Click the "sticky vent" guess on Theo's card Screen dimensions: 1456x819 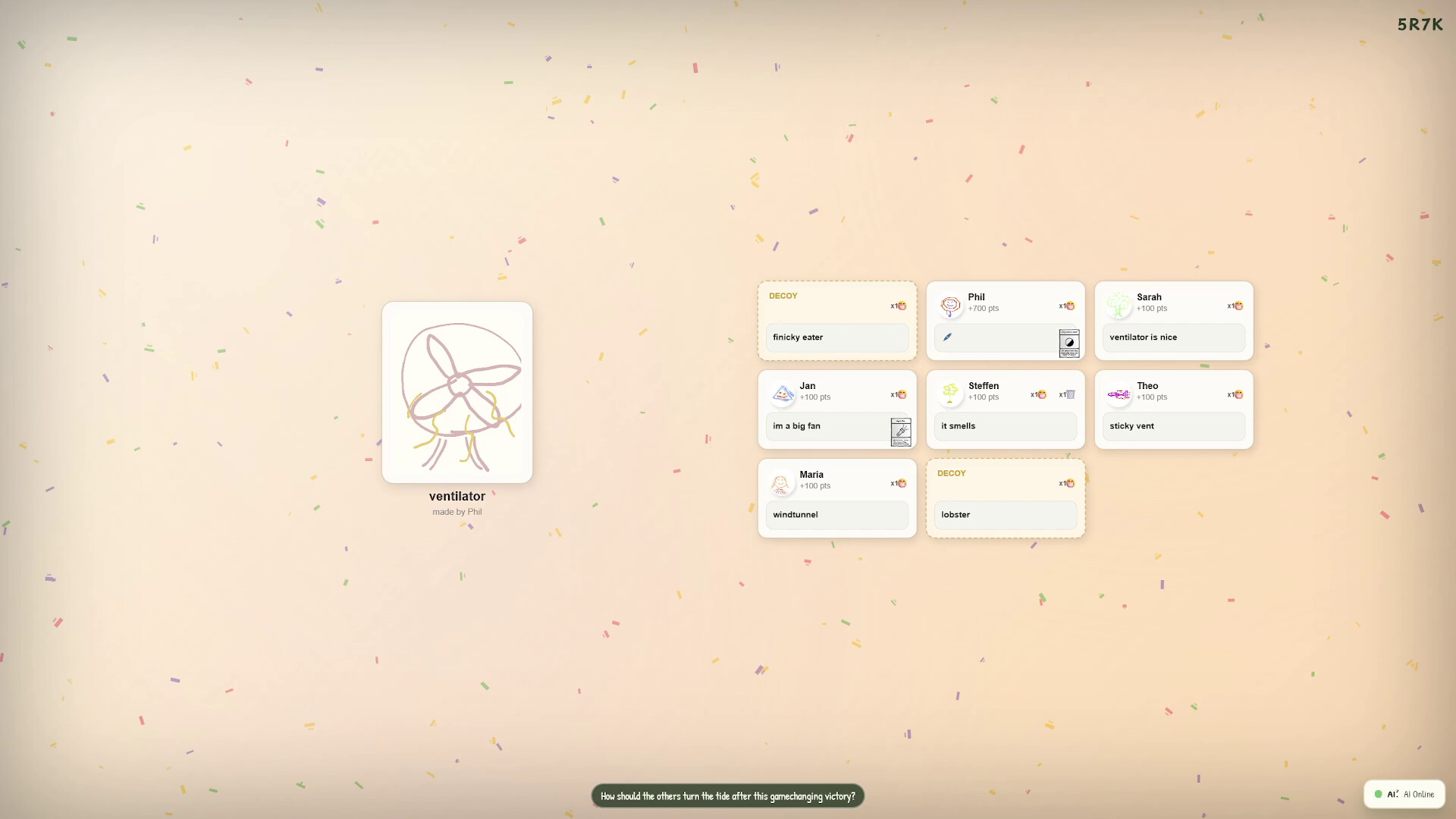coord(1172,426)
